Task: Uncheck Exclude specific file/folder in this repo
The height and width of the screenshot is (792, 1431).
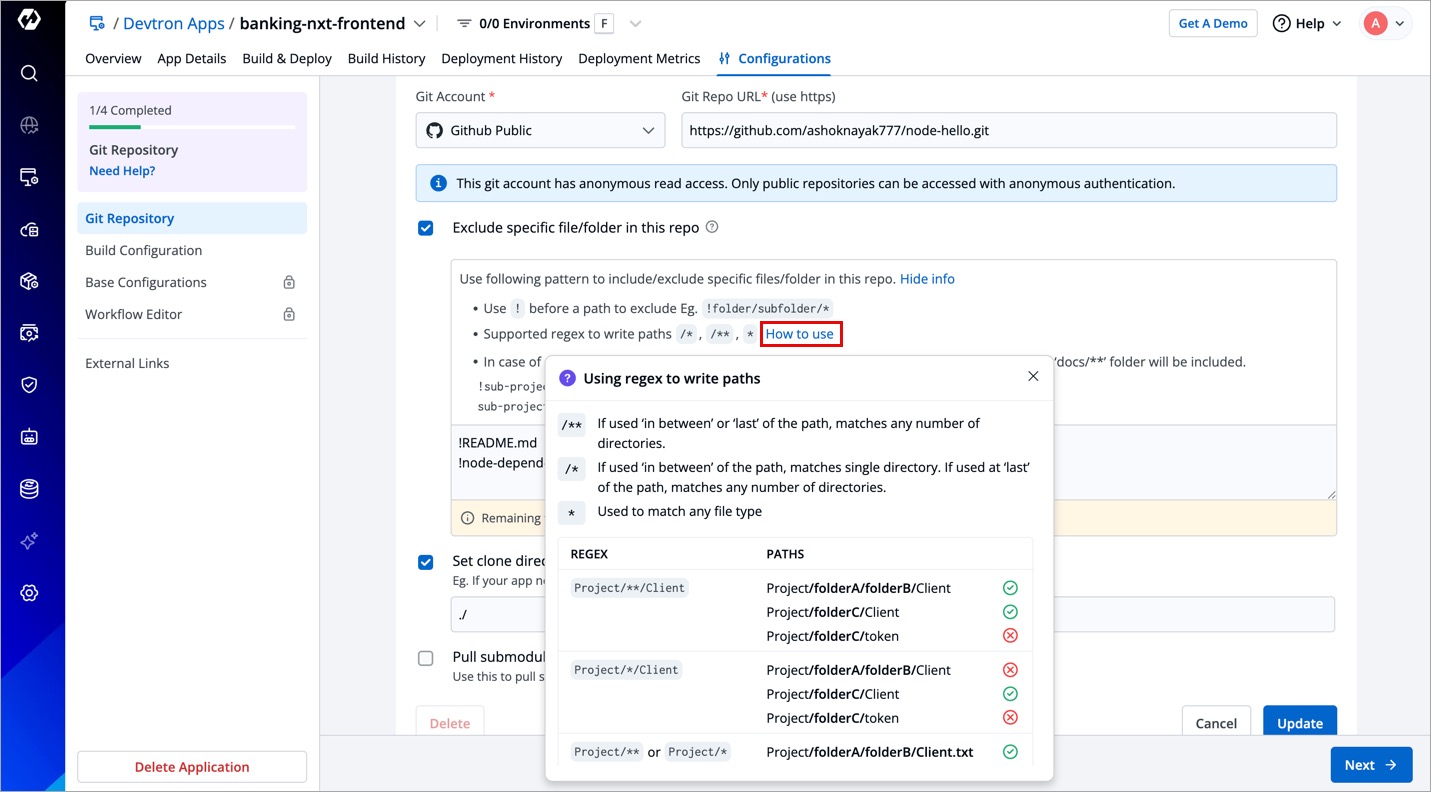Action: point(426,228)
